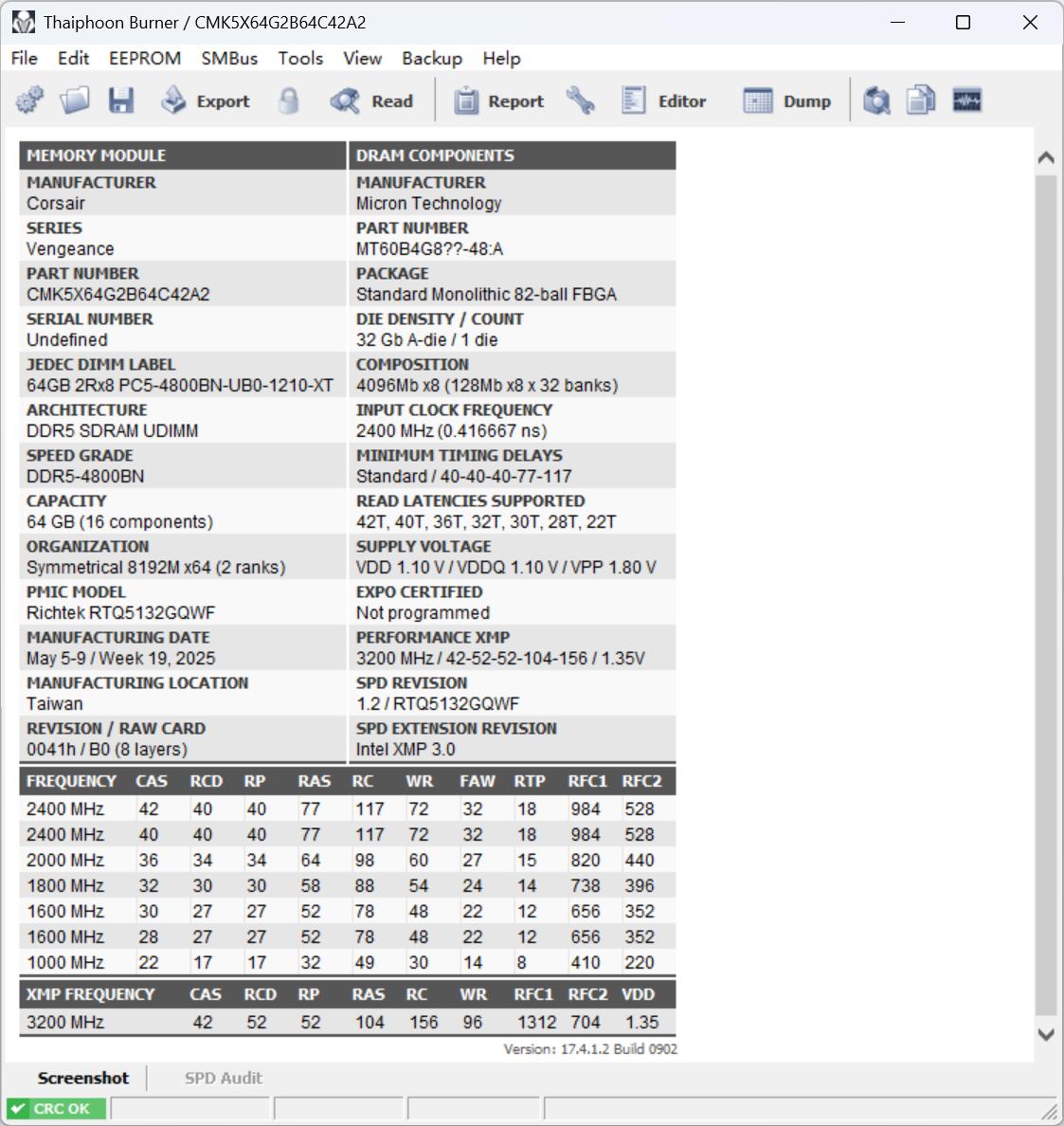Click the Vengeance series value
Viewport: 1064px width, 1126px height.
coord(70,249)
